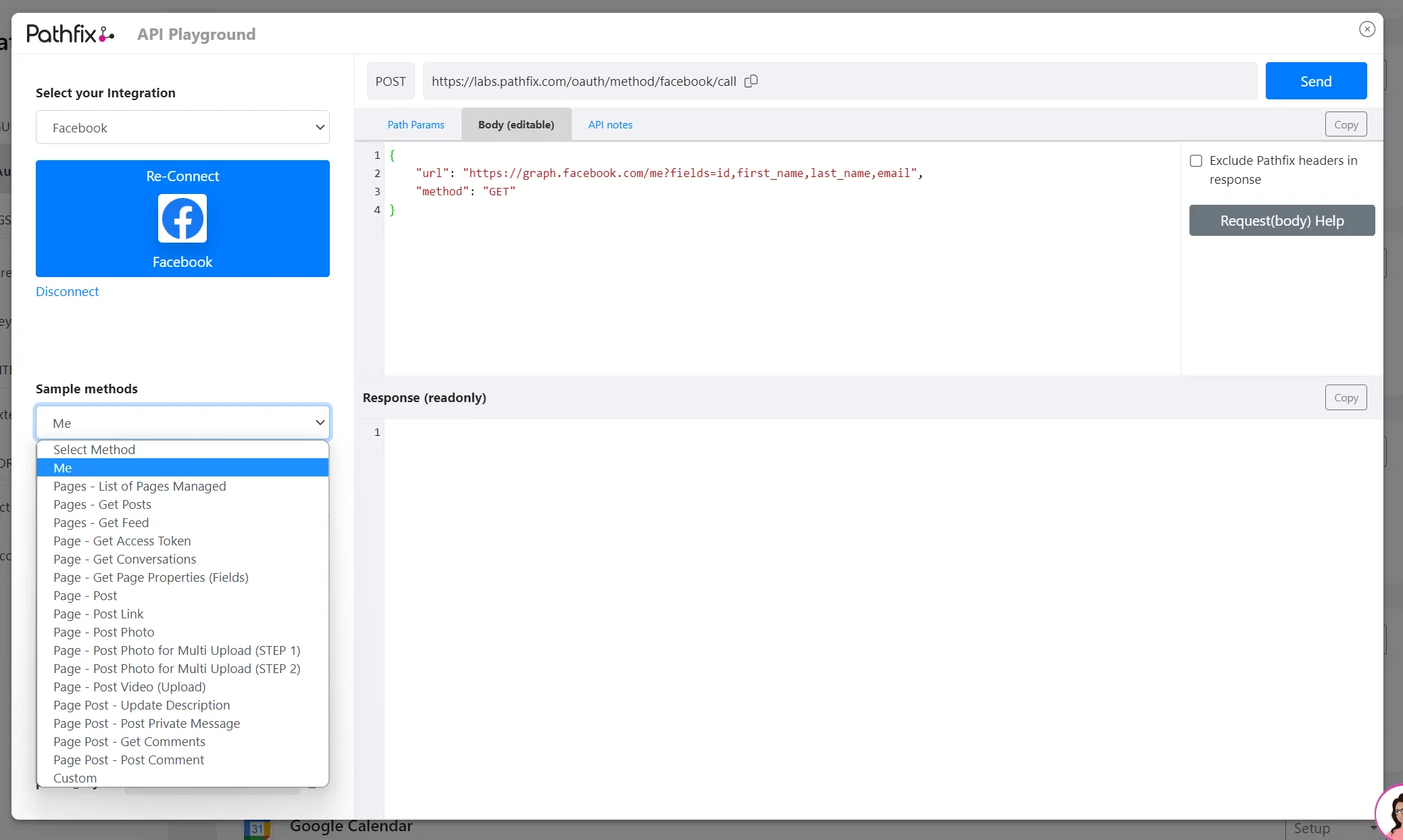Click the 'Google Calendar' text in background
This screenshot has width=1403, height=840.
click(351, 826)
